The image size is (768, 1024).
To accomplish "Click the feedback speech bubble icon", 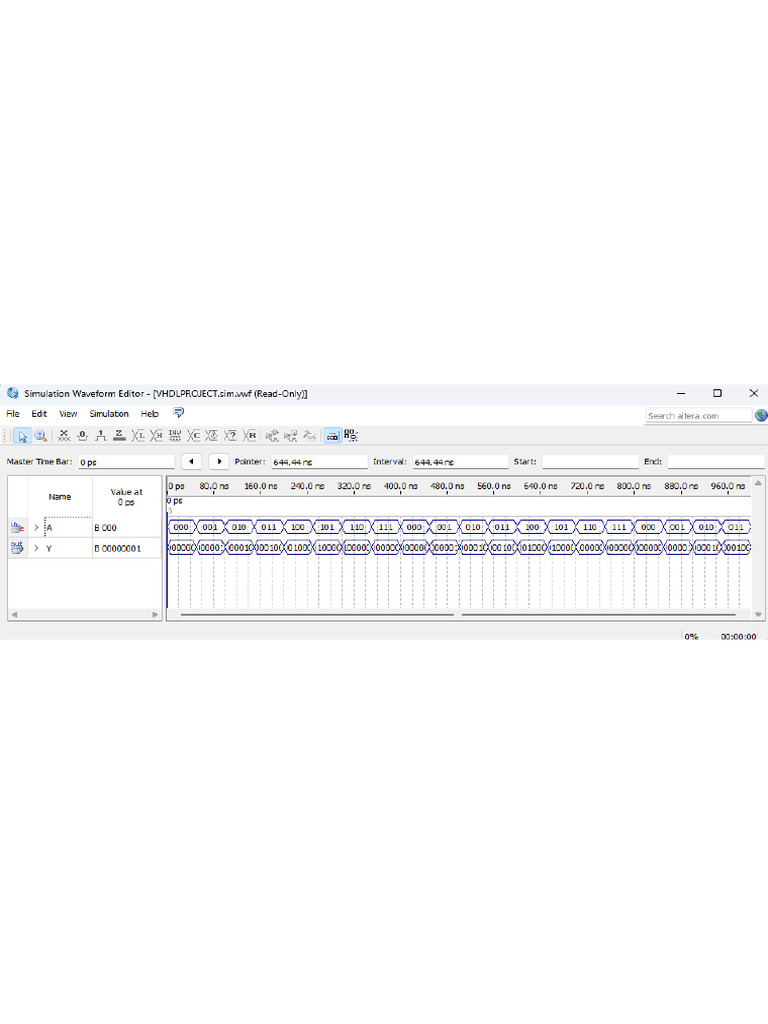I will coord(178,413).
